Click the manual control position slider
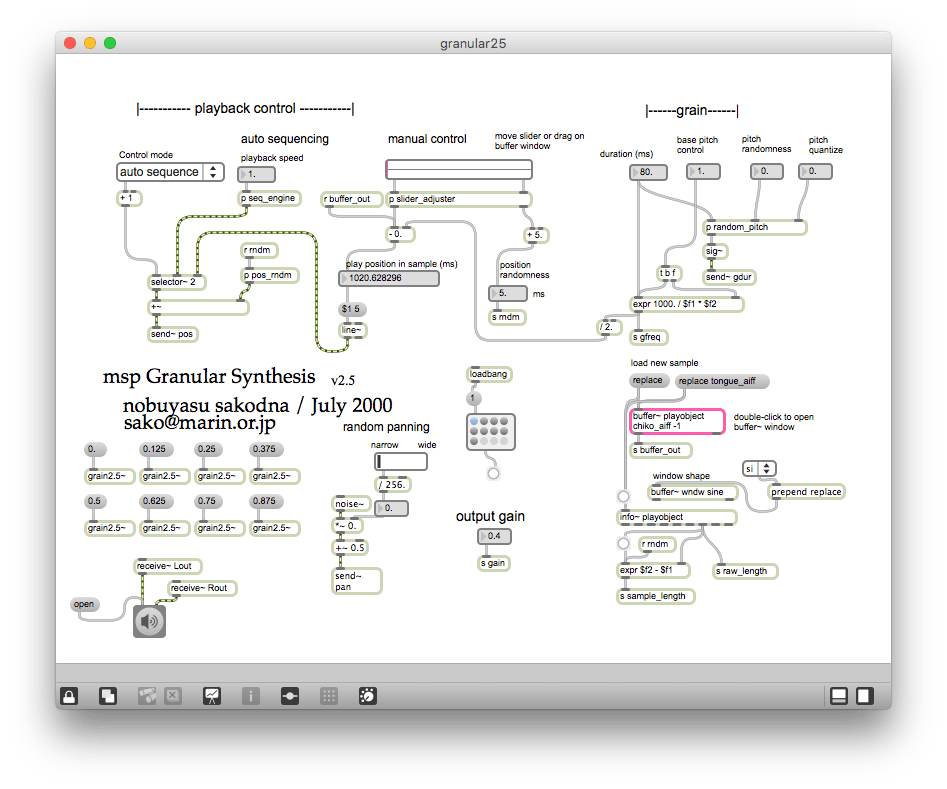 pyautogui.click(x=459, y=169)
